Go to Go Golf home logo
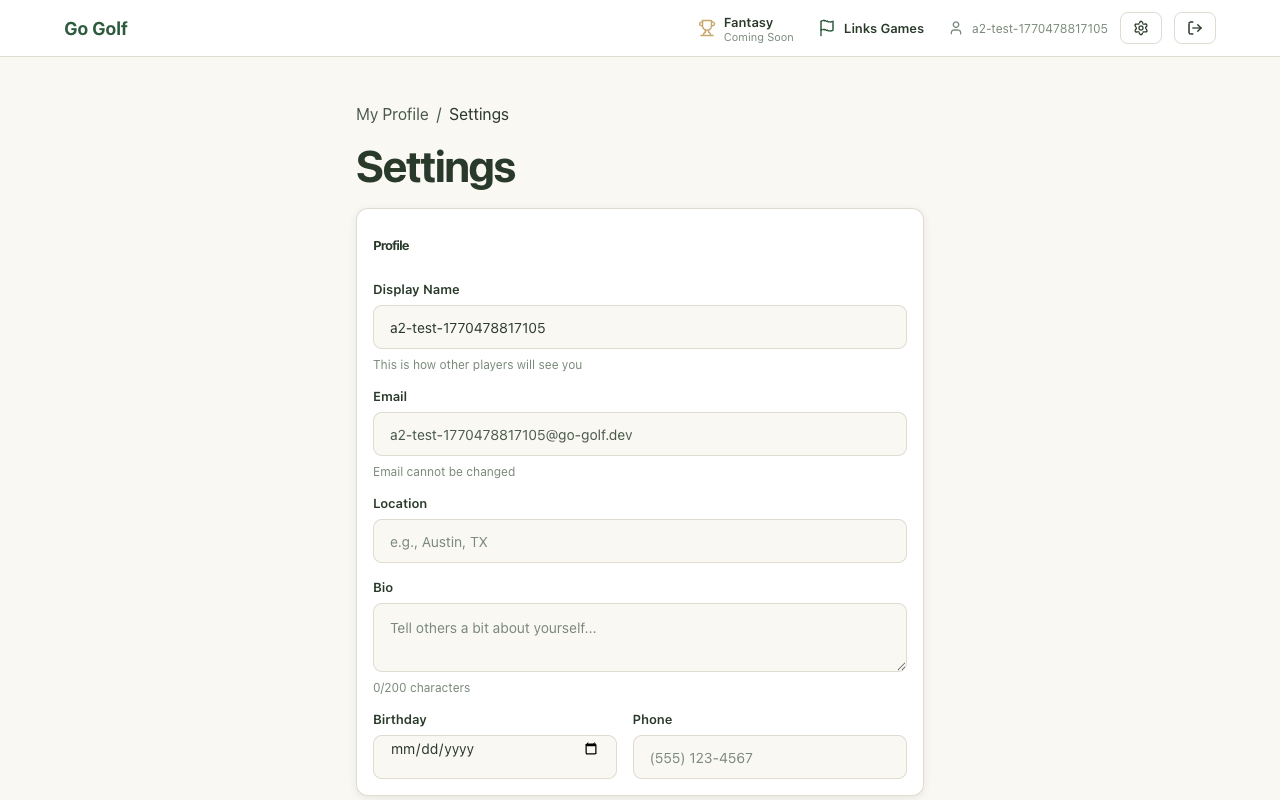The width and height of the screenshot is (1280, 800). coord(96,29)
